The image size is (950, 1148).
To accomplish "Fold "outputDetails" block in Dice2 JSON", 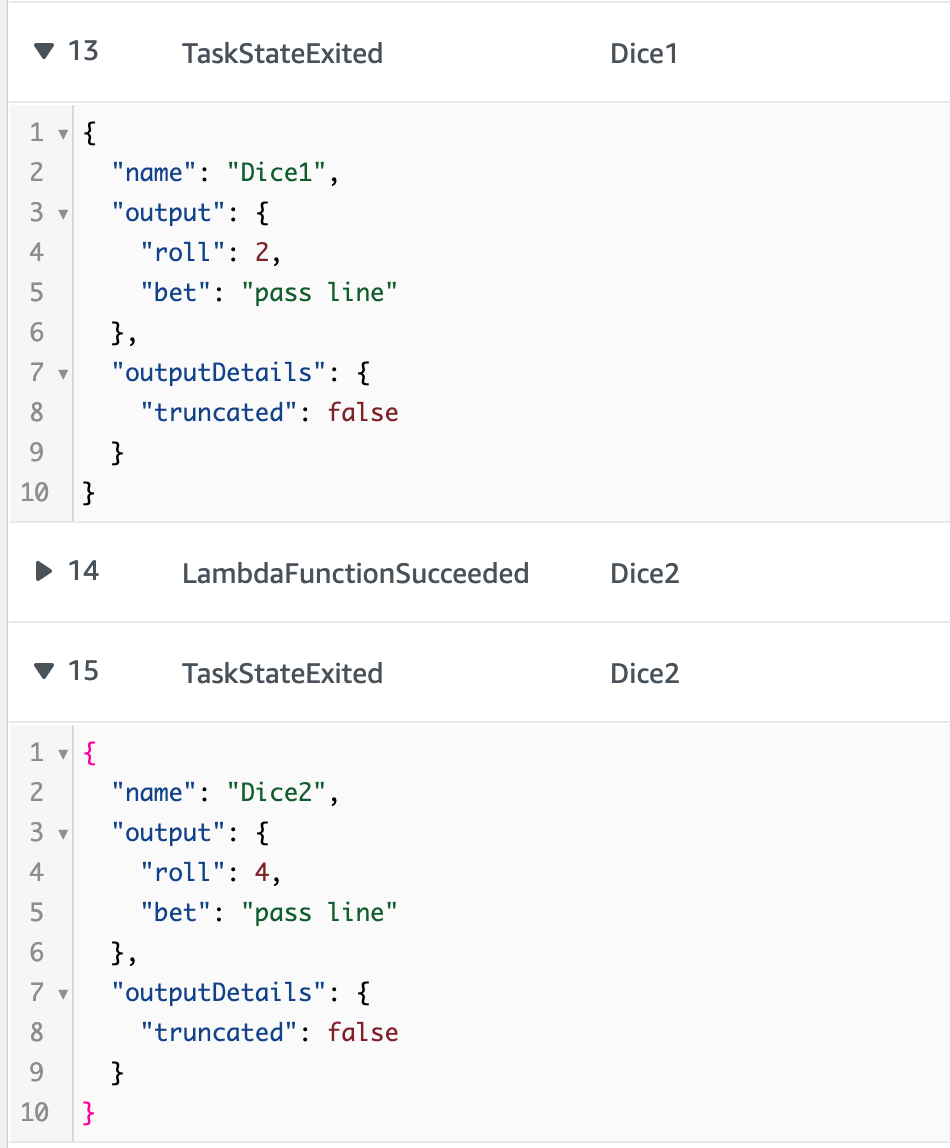I will [x=63, y=994].
